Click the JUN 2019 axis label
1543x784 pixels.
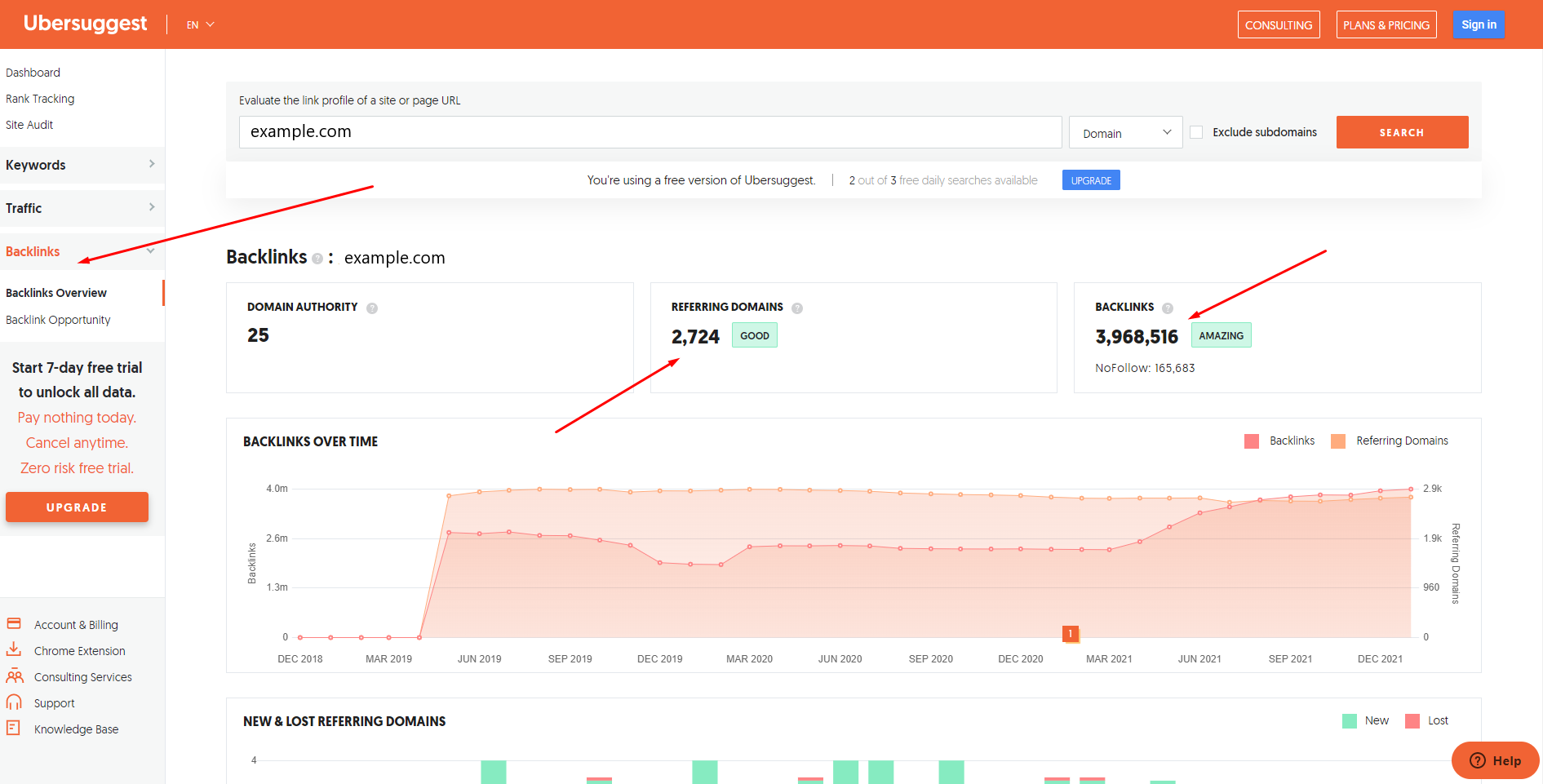pyautogui.click(x=479, y=659)
